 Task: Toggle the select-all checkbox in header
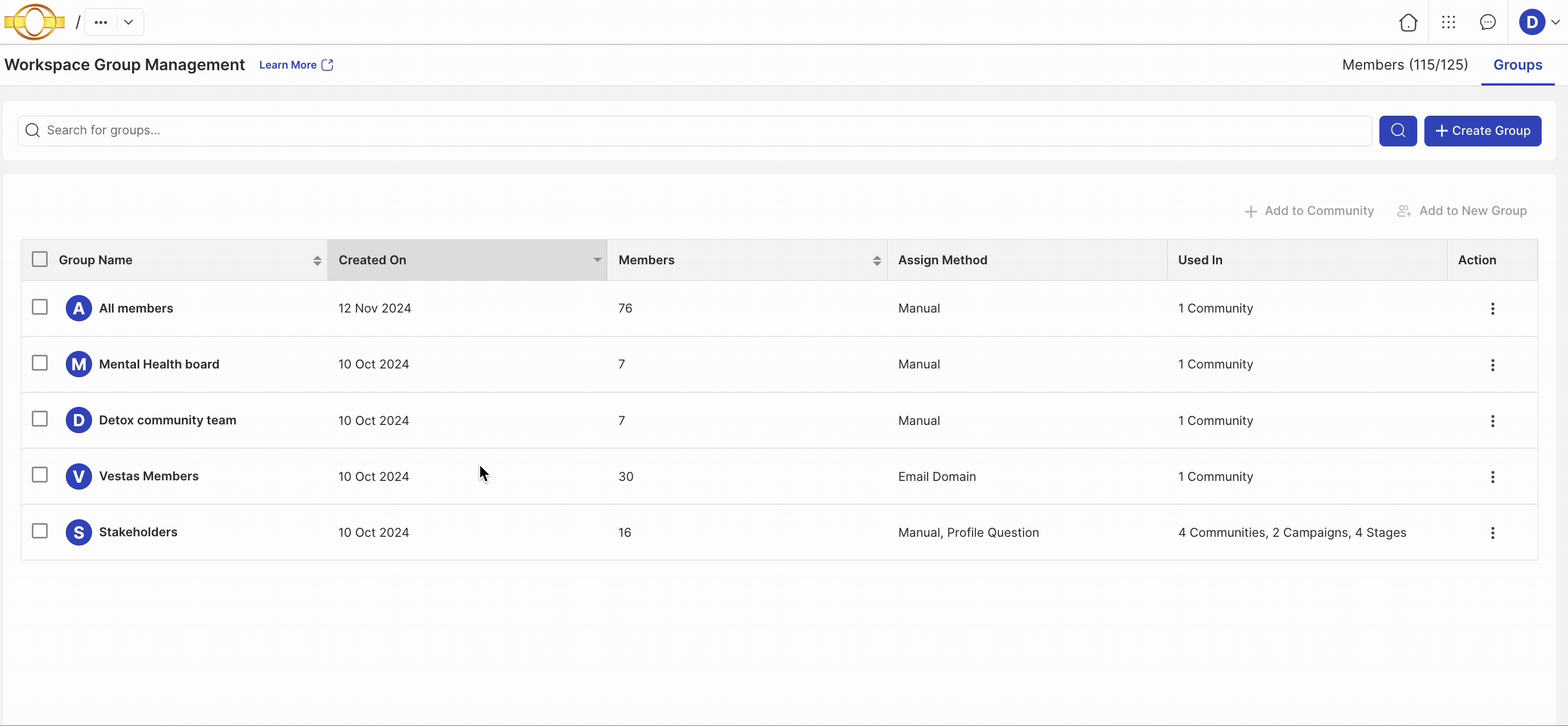[x=39, y=259]
